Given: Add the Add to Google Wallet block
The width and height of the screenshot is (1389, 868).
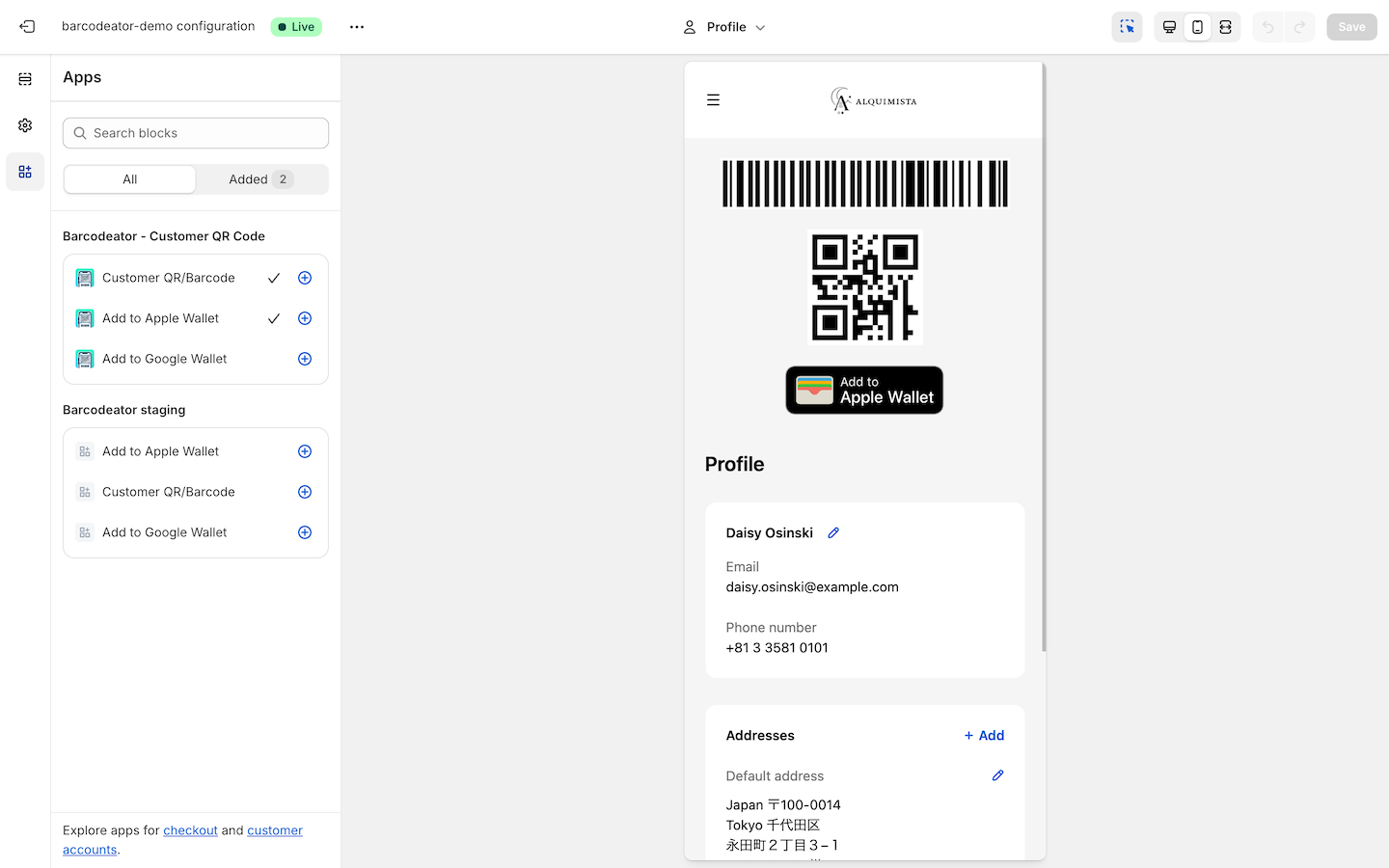Looking at the screenshot, I should pyautogui.click(x=305, y=359).
